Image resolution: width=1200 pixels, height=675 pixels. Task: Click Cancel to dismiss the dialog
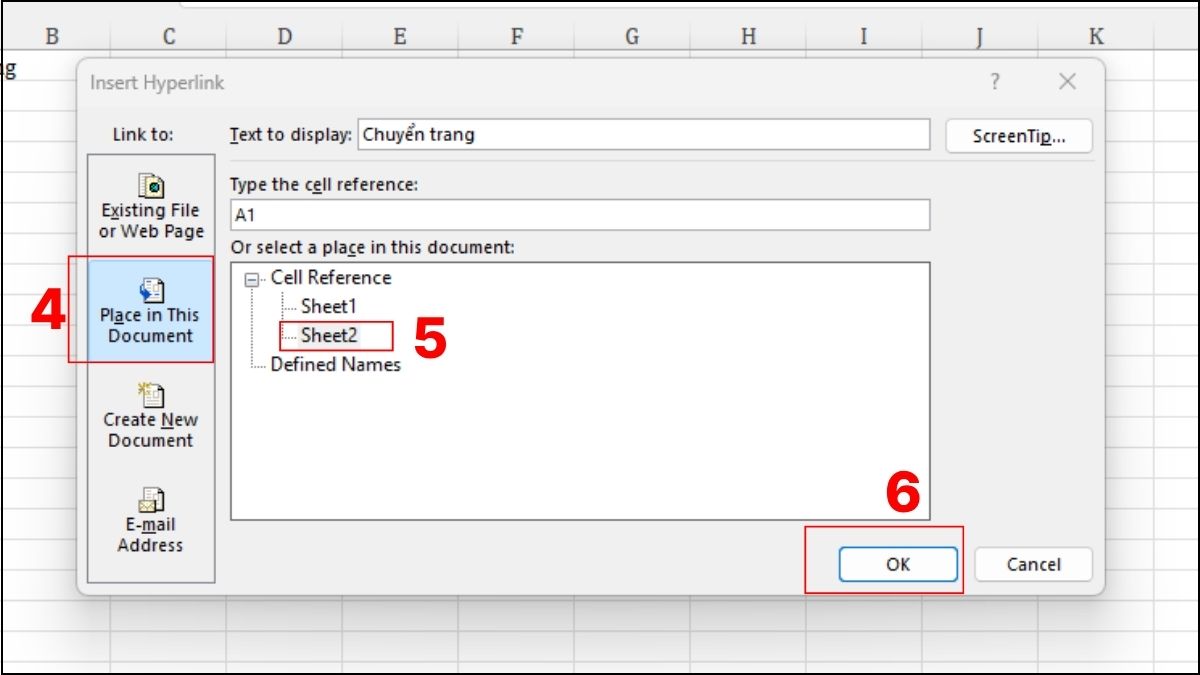pyautogui.click(x=1032, y=564)
